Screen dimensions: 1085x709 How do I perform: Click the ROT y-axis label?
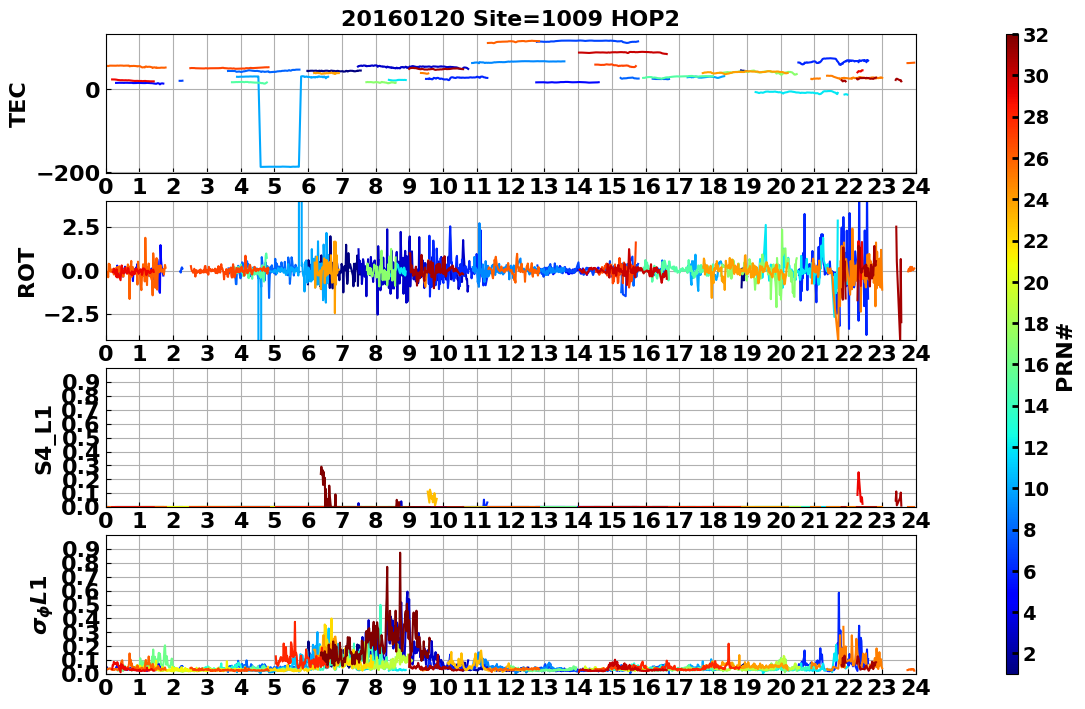(x=26, y=272)
